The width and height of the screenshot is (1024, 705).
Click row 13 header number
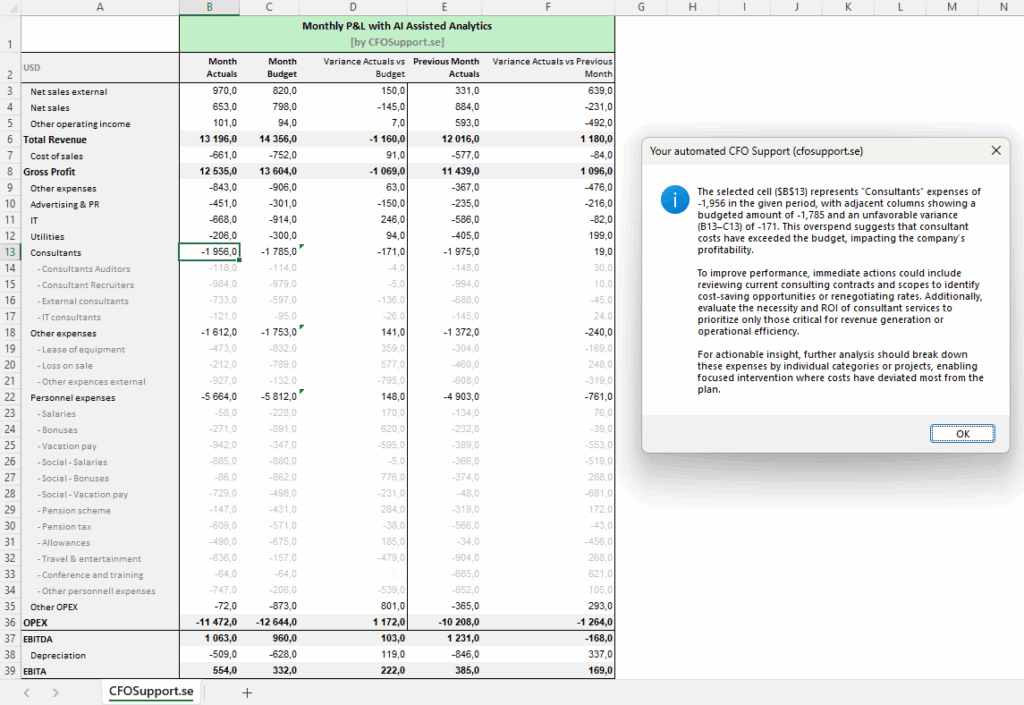(9, 253)
